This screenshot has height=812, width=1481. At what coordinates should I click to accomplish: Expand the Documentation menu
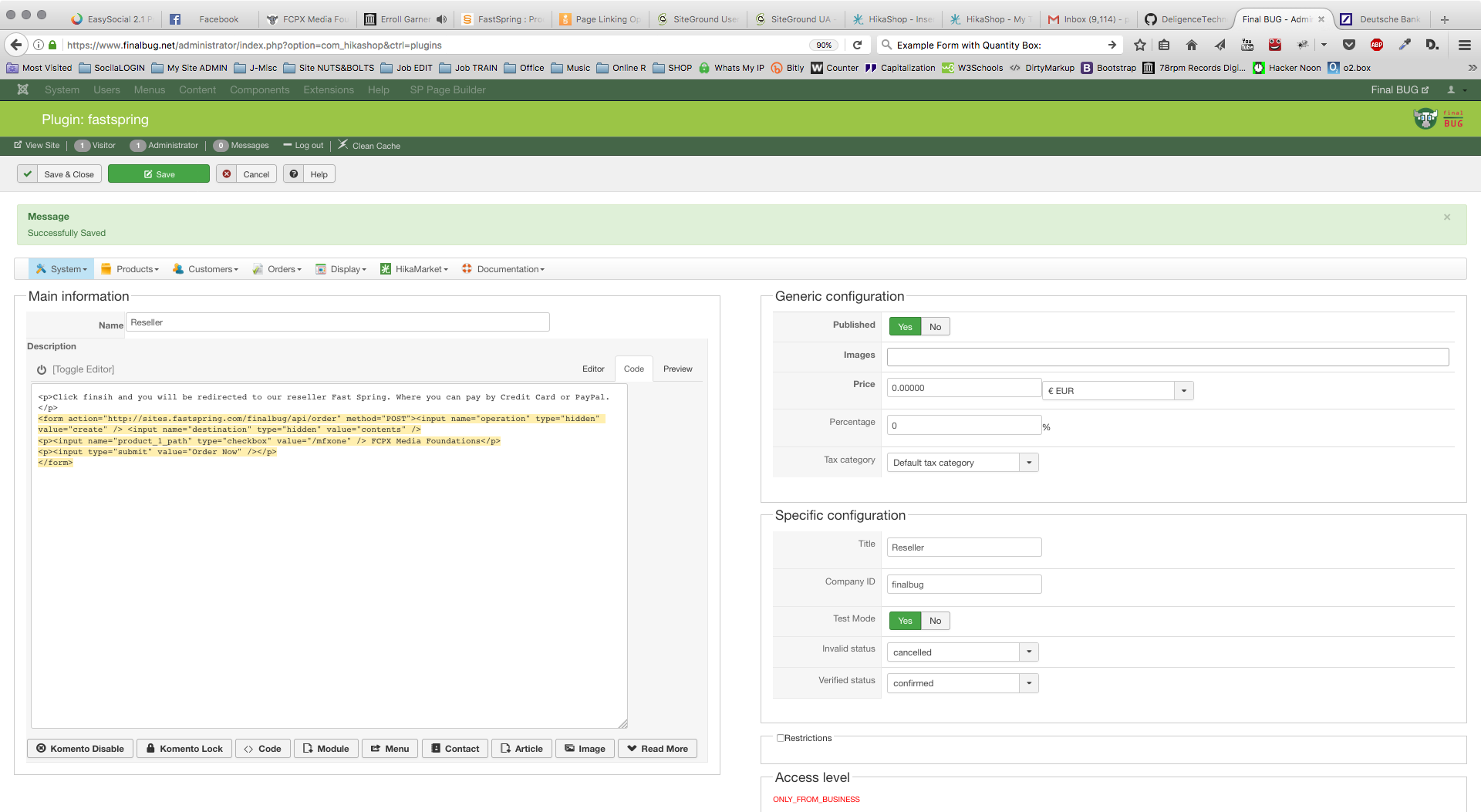pyautogui.click(x=504, y=269)
